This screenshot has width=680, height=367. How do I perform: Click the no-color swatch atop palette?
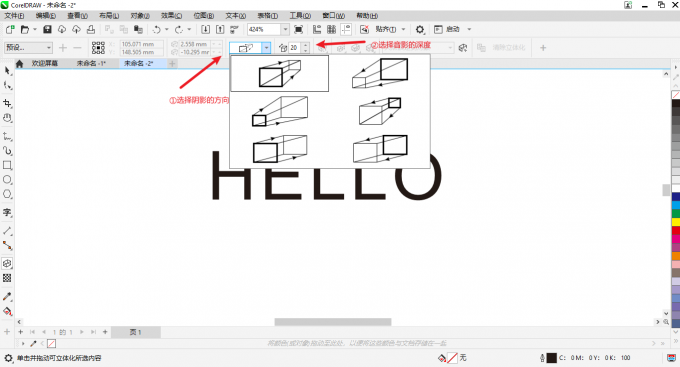(x=676, y=95)
